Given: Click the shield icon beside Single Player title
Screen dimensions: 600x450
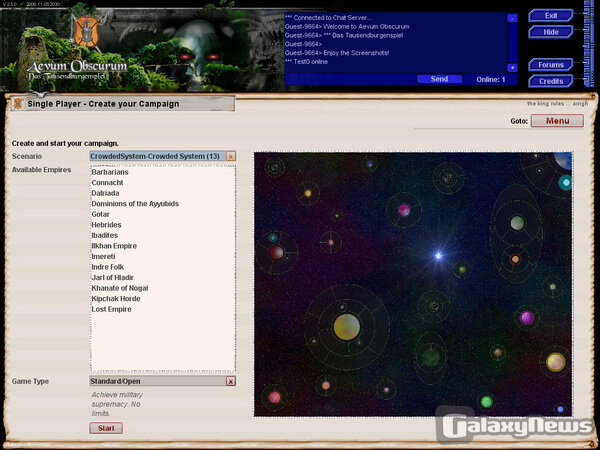Looking at the screenshot, I should tap(18, 103).
